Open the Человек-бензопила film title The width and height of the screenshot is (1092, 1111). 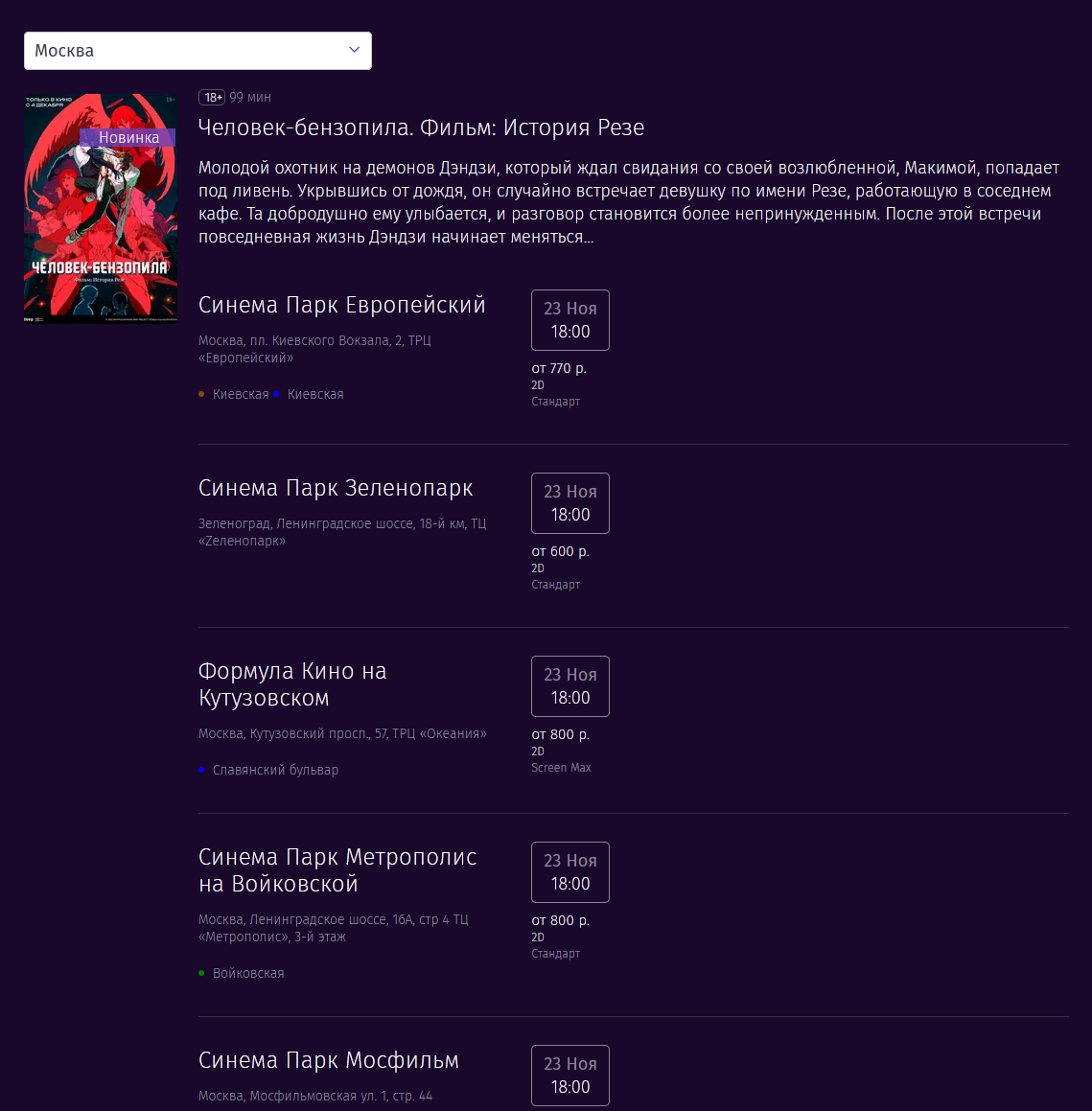pyautogui.click(x=421, y=127)
